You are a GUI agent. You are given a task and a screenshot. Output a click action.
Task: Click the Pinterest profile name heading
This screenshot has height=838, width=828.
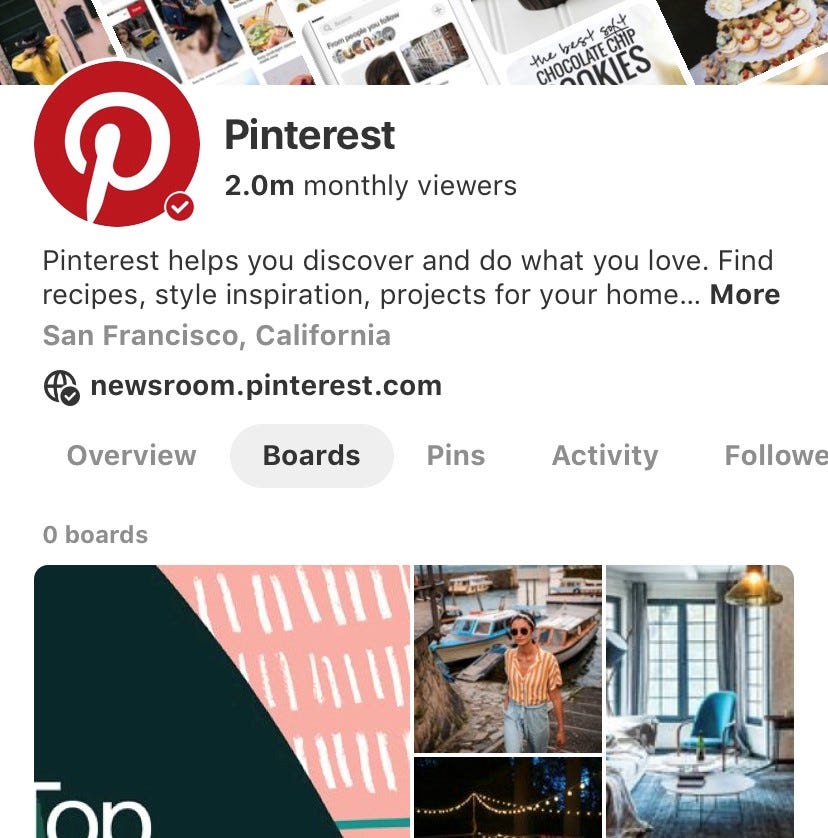click(x=310, y=135)
